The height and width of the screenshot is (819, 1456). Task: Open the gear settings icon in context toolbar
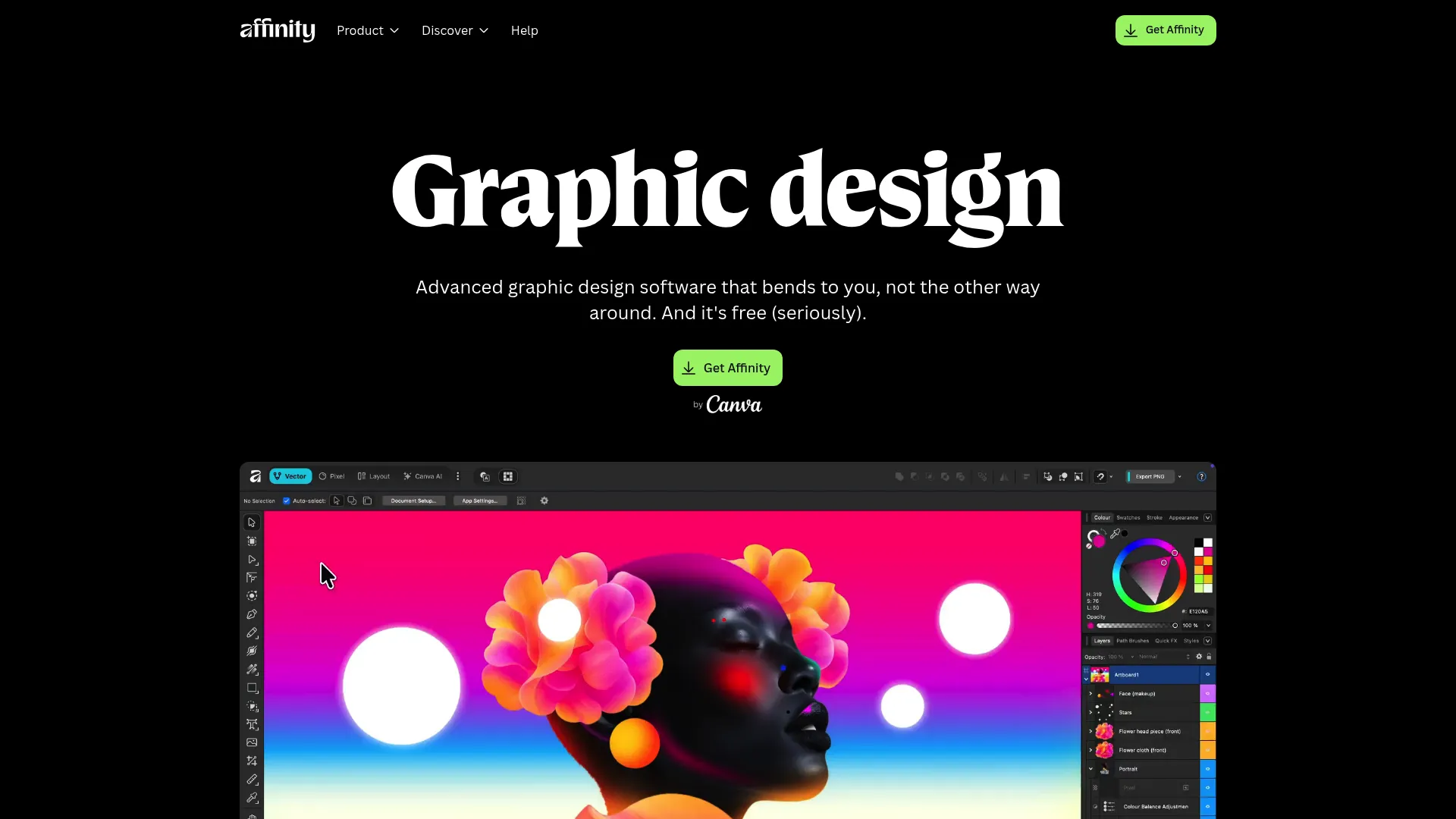pyautogui.click(x=544, y=500)
